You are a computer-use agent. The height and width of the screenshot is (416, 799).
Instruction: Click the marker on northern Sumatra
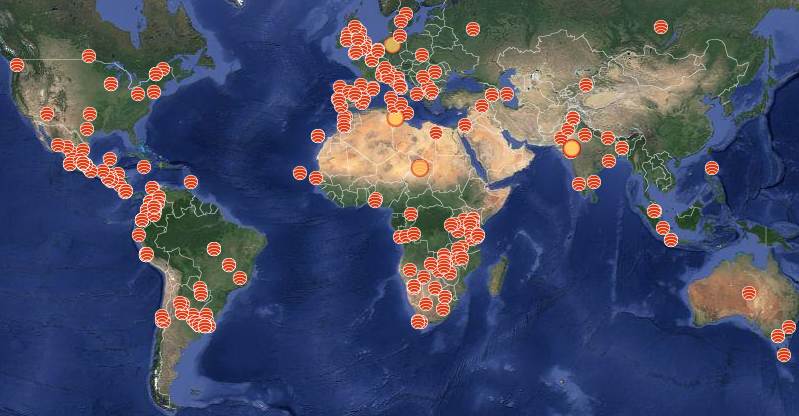(654, 211)
